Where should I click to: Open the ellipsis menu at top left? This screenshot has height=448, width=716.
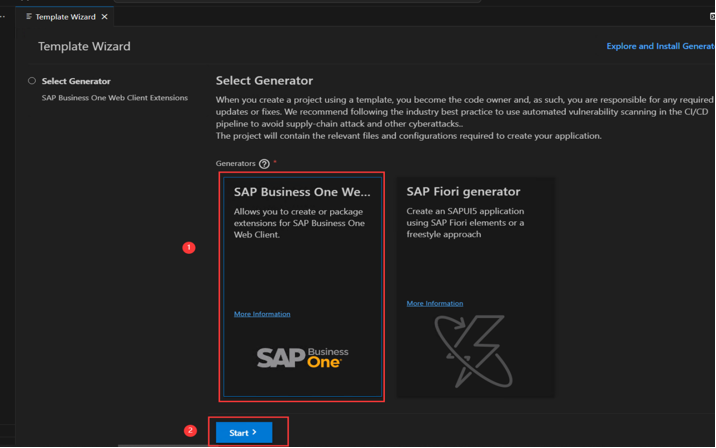(x=3, y=16)
